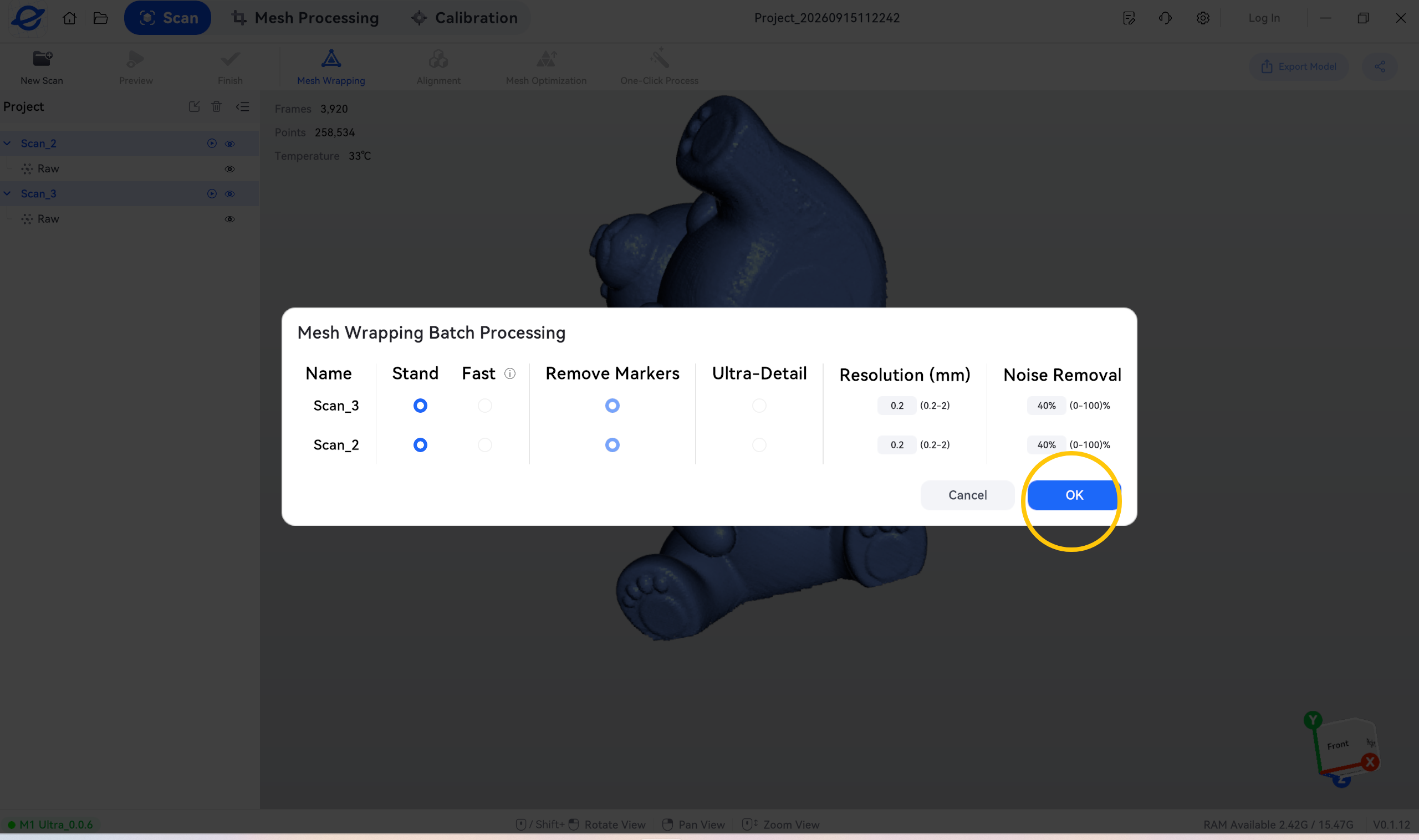1419x840 pixels.
Task: Click the New Scan toolbar icon
Action: click(42, 58)
